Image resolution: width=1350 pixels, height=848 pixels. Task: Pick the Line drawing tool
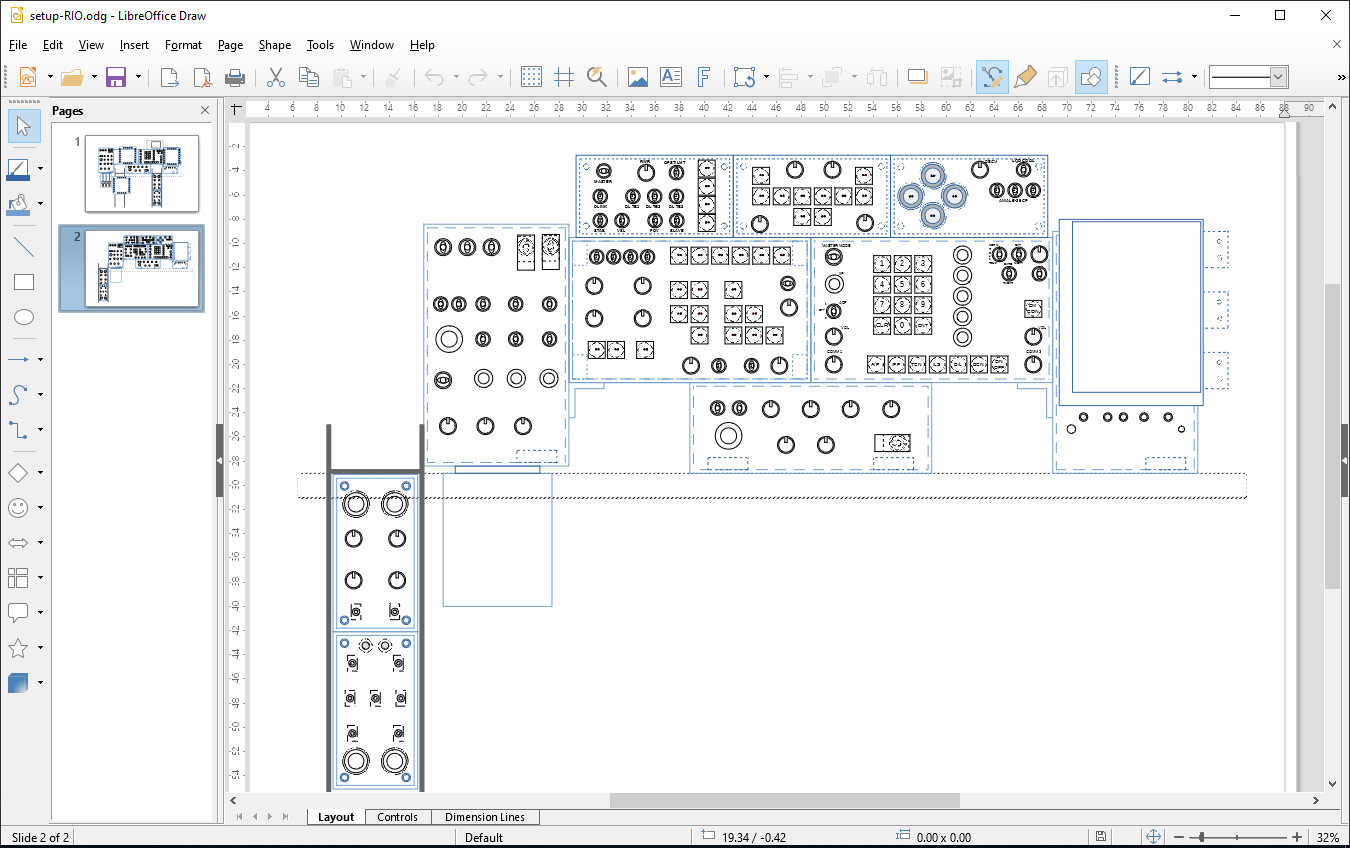point(24,248)
